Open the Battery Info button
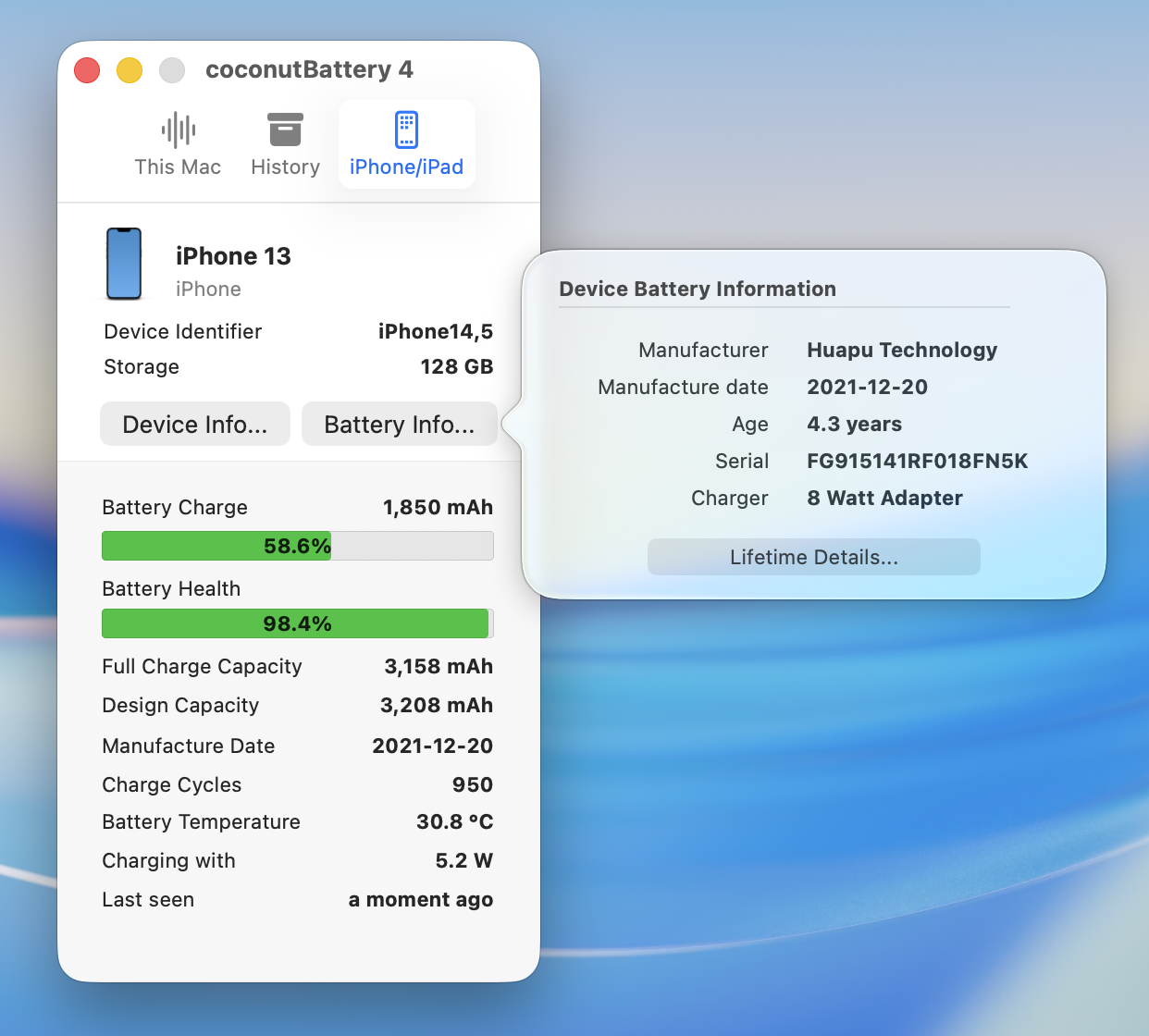 [x=400, y=424]
